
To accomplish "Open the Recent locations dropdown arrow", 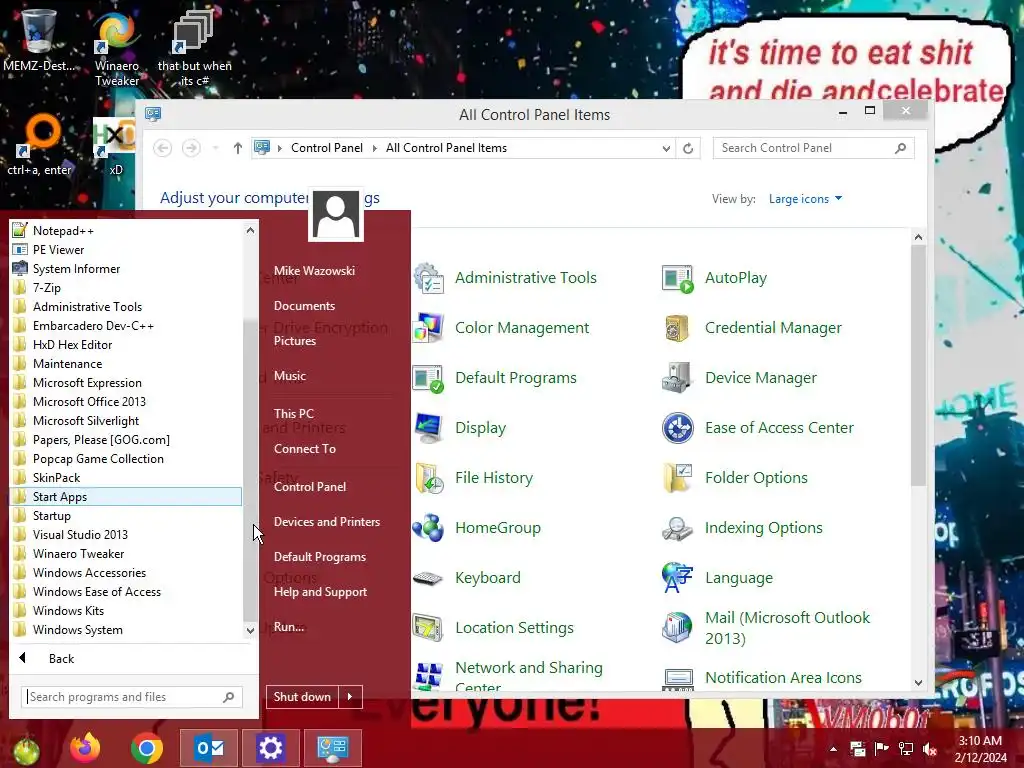I will [x=216, y=148].
